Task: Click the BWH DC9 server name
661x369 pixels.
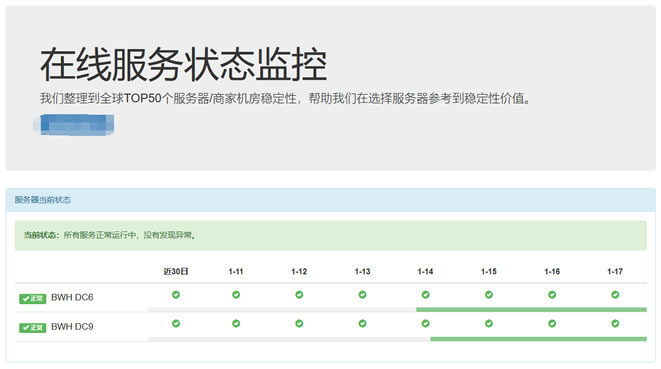Action: coord(72,327)
